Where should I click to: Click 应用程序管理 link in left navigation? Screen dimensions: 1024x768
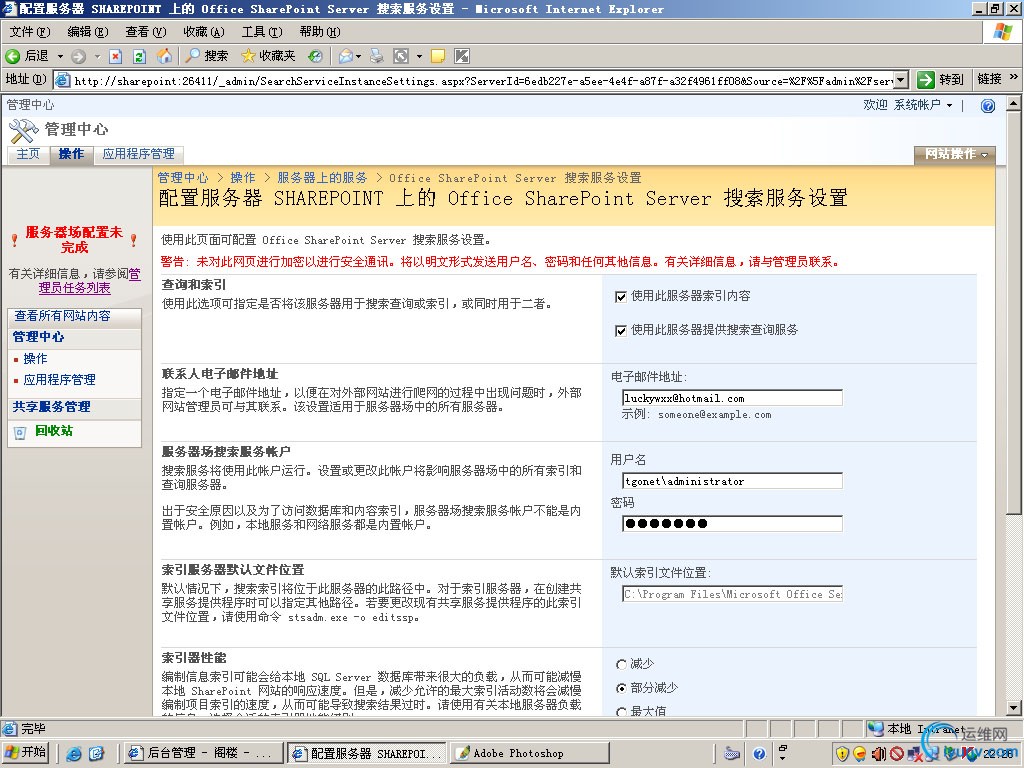tap(59, 379)
